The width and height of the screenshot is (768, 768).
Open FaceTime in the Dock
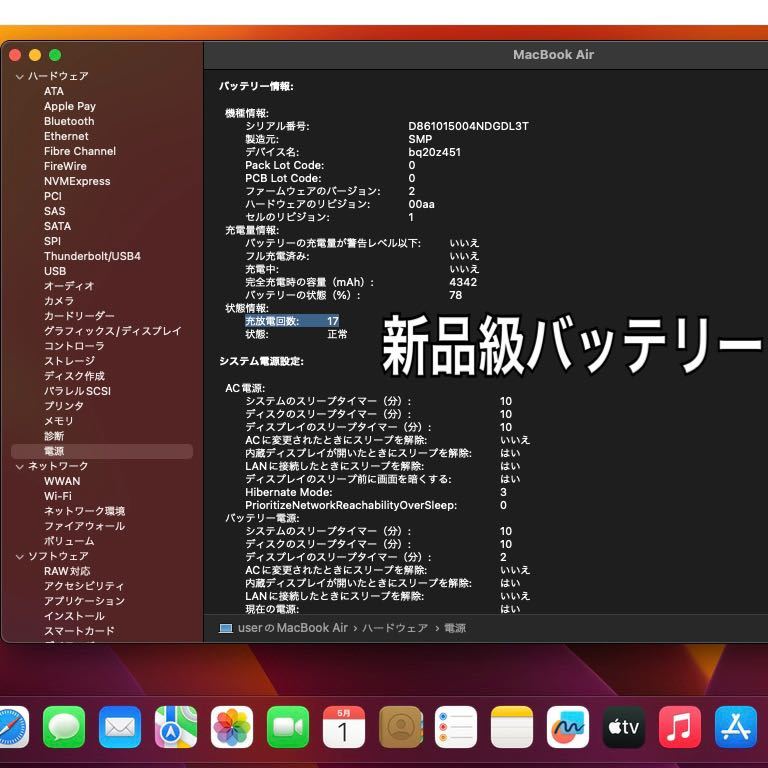point(288,727)
